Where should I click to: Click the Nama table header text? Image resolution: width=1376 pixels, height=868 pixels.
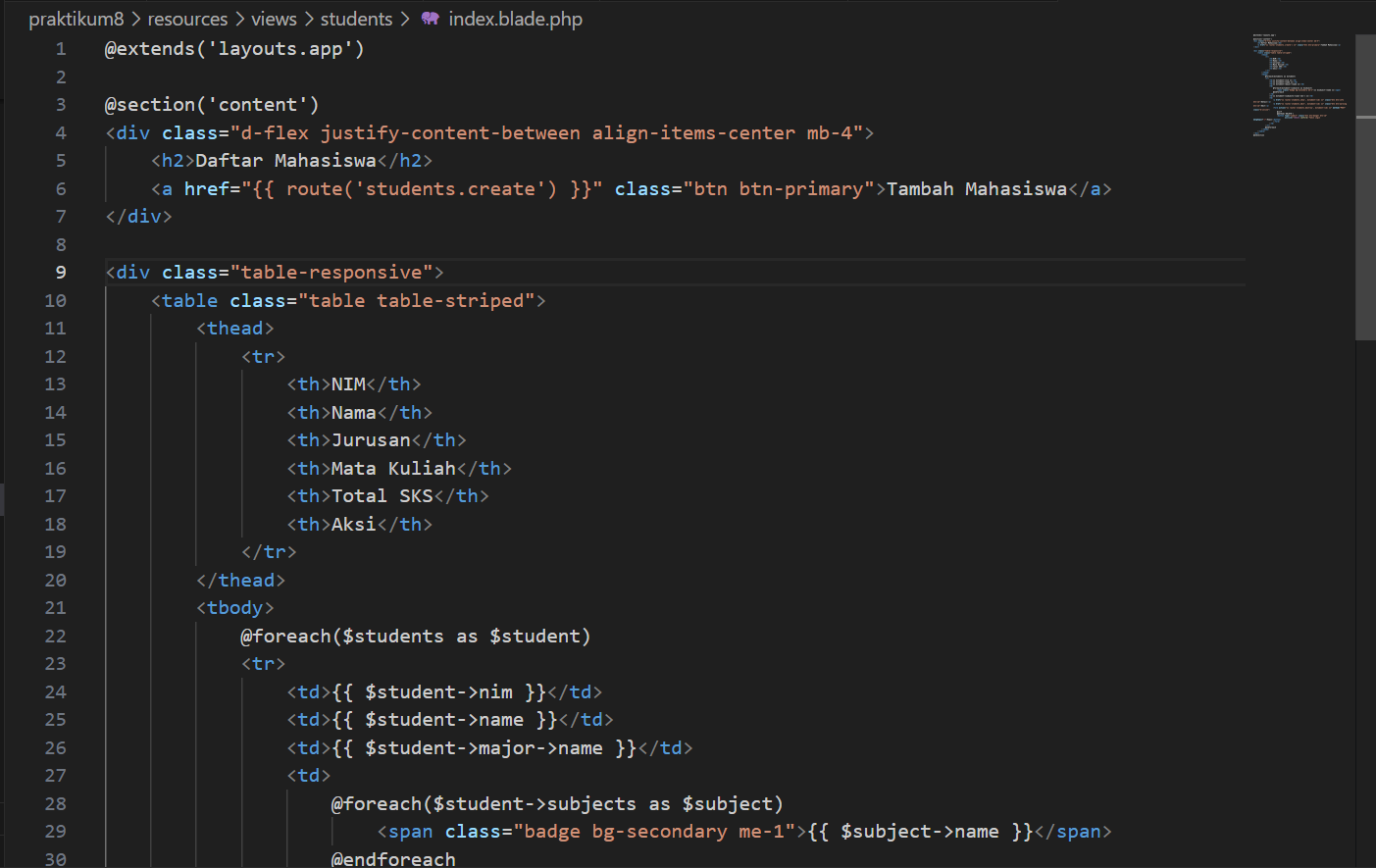353,413
